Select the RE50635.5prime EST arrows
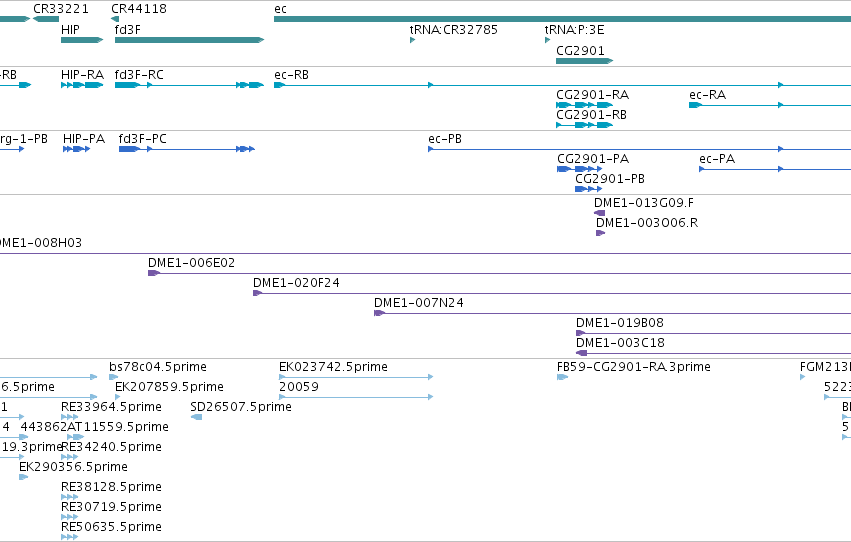The image size is (851, 542). pyautogui.click(x=69, y=537)
